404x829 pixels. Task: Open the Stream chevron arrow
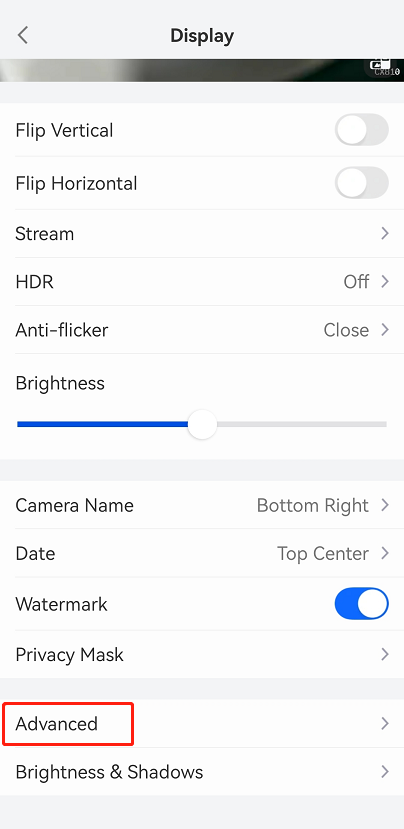coord(385,233)
